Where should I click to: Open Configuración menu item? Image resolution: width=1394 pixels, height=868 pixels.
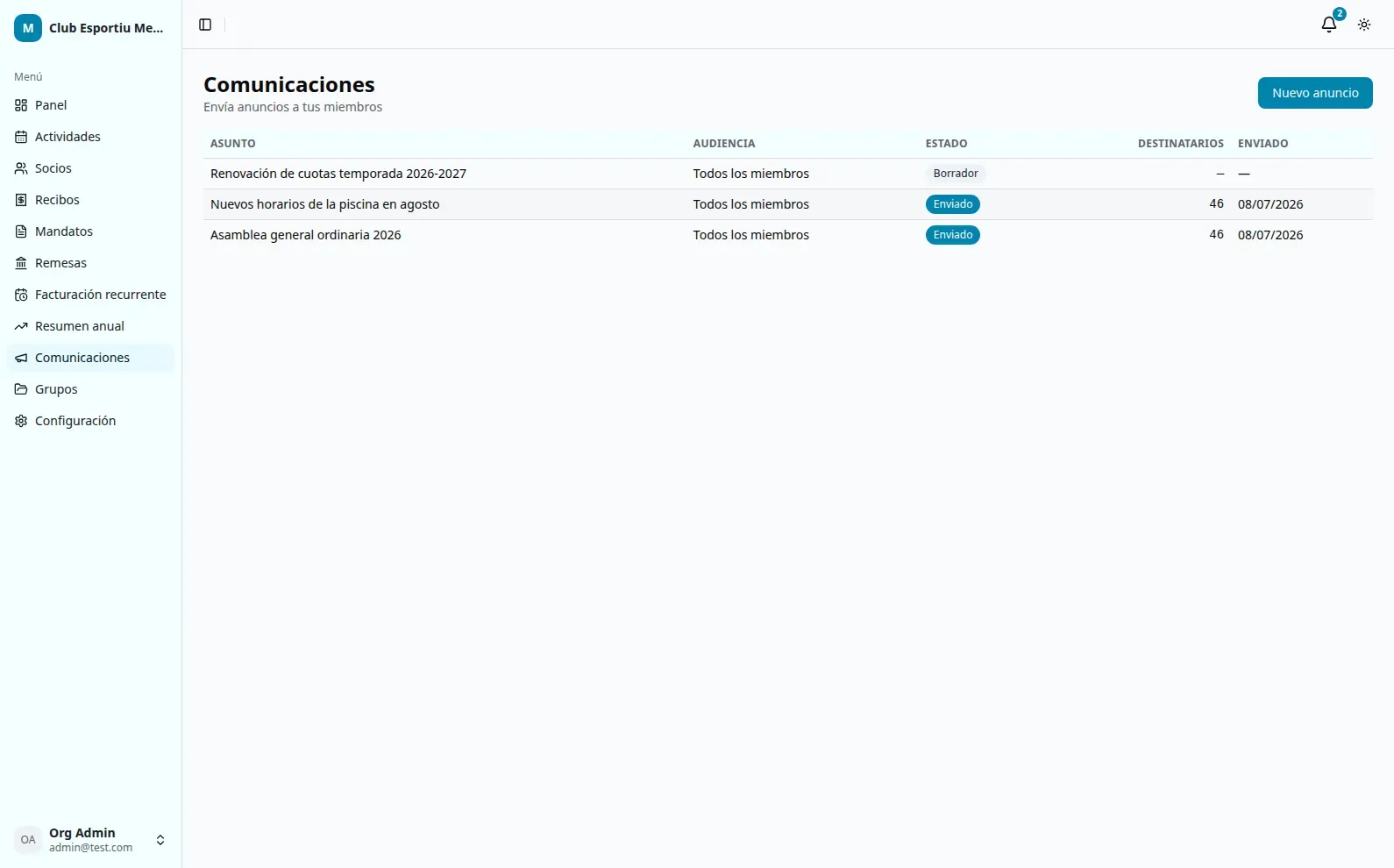[91, 421]
